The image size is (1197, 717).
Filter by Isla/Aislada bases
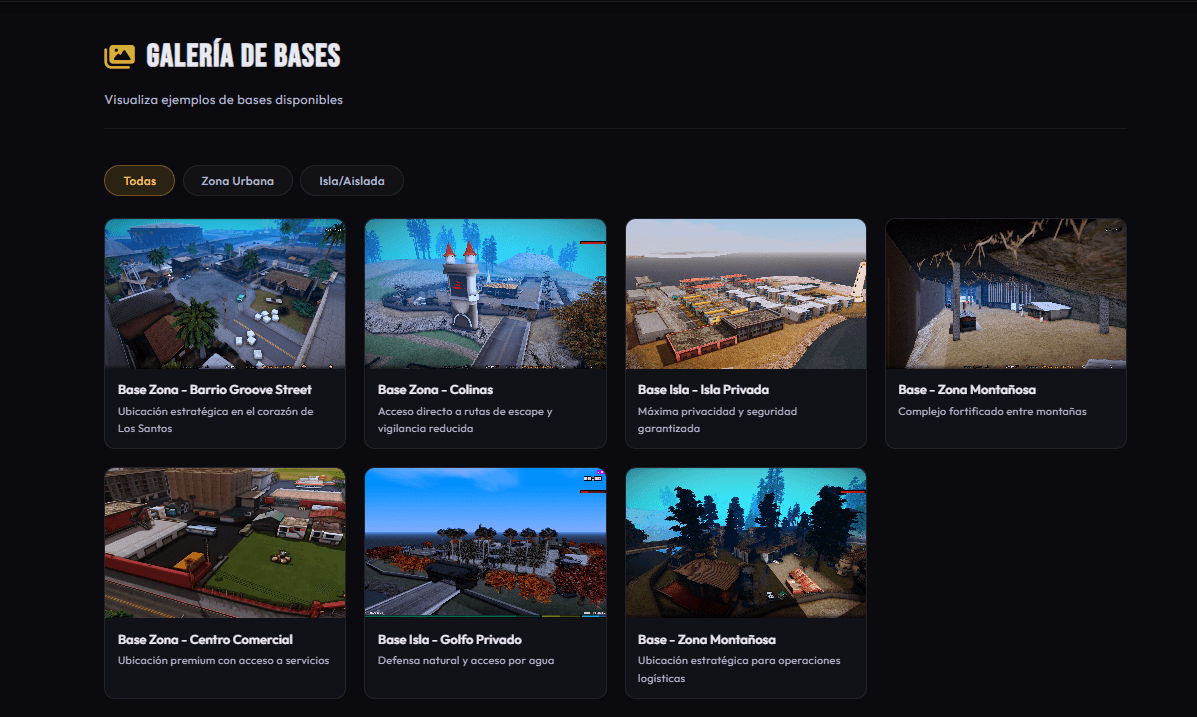pyautogui.click(x=352, y=181)
